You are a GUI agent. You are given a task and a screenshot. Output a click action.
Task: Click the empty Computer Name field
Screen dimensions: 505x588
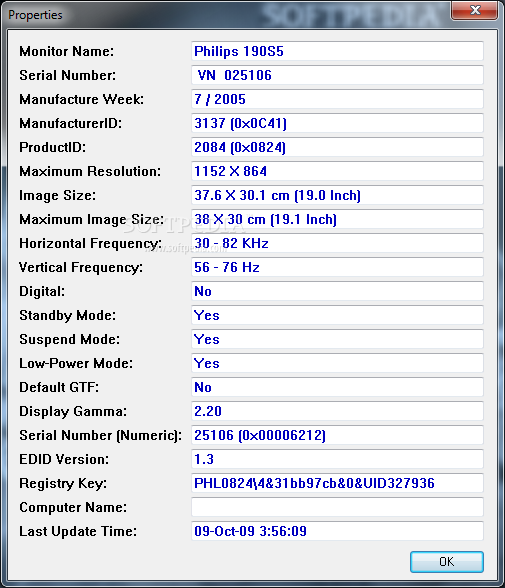[x=337, y=507]
